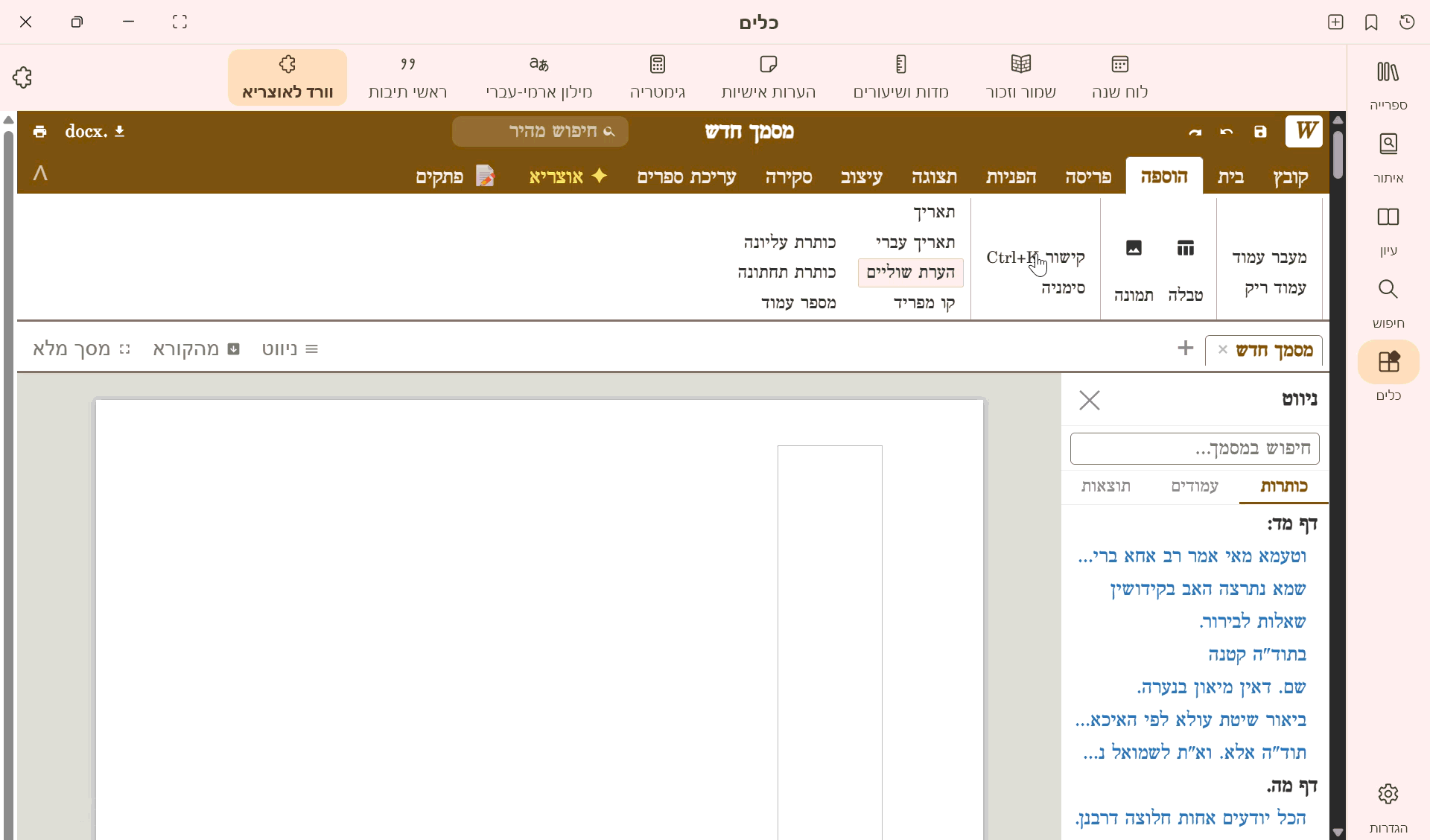
Task: Open the בית home ribbon tab
Action: [x=1230, y=177]
